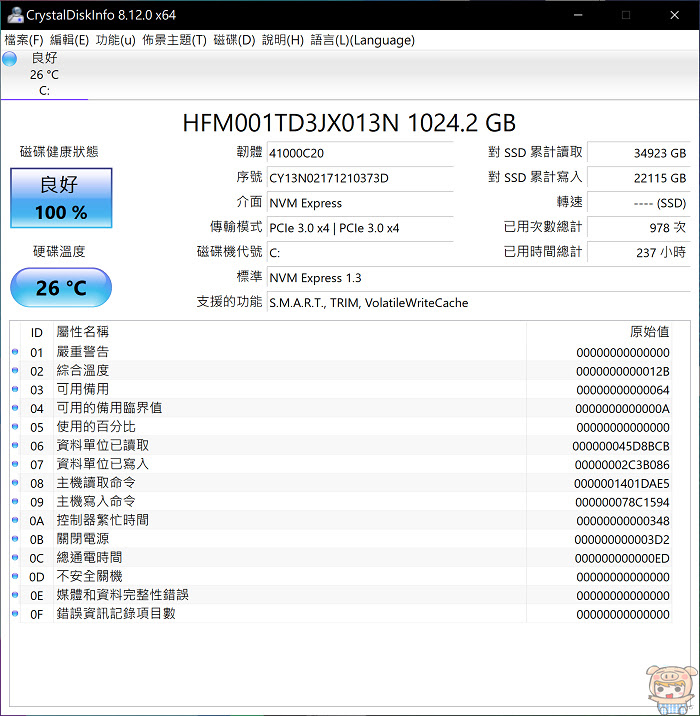Viewport: 700px width, 716px height.
Task: Click raw value 00000000000348
Action: pos(623,521)
